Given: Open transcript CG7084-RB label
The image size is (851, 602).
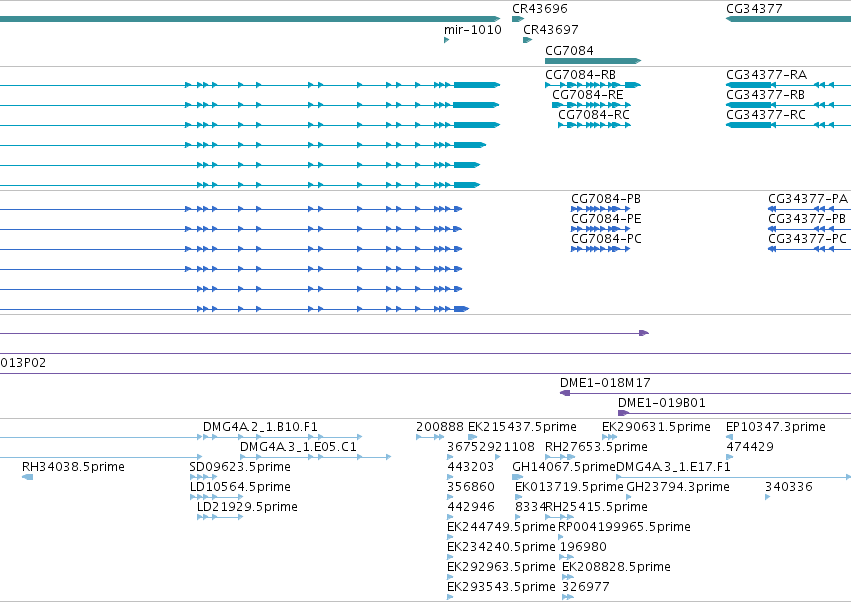Looking at the screenshot, I should [580, 75].
